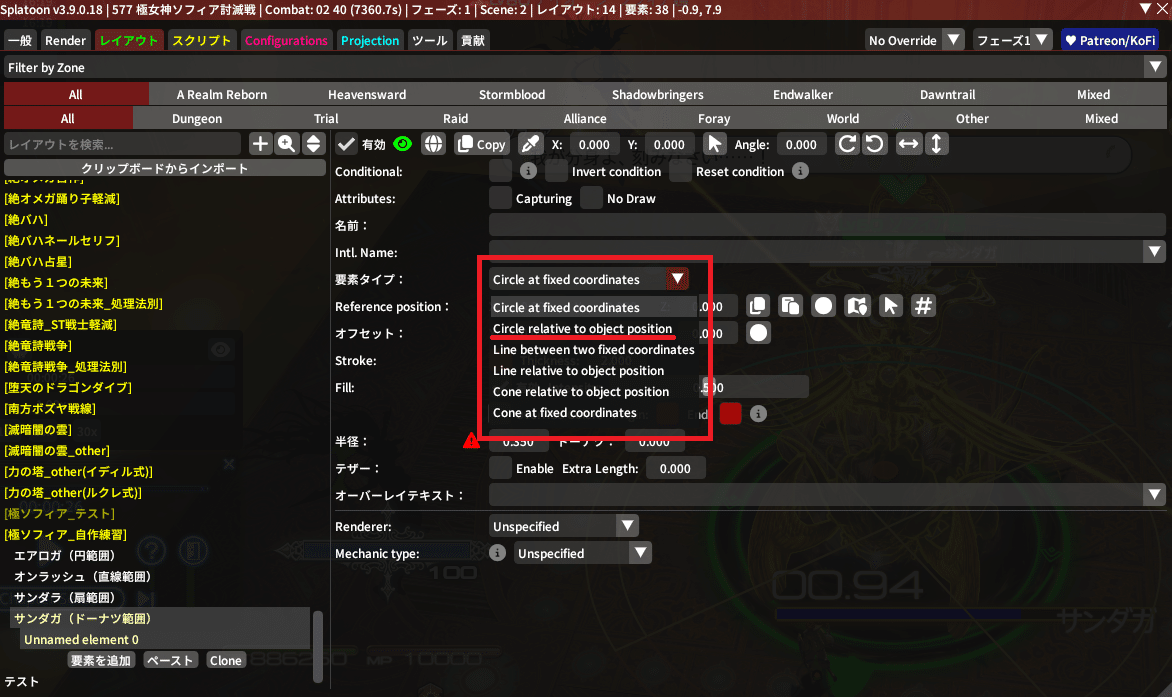Select the Endwalker expansion filter tab
This screenshot has width=1172, height=697.
[802, 94]
